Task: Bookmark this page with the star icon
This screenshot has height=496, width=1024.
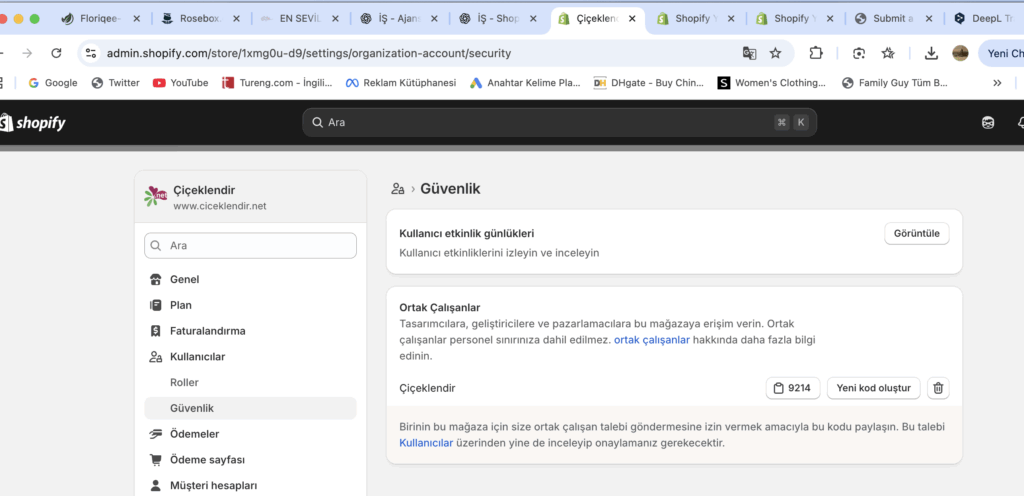Action: point(775,54)
